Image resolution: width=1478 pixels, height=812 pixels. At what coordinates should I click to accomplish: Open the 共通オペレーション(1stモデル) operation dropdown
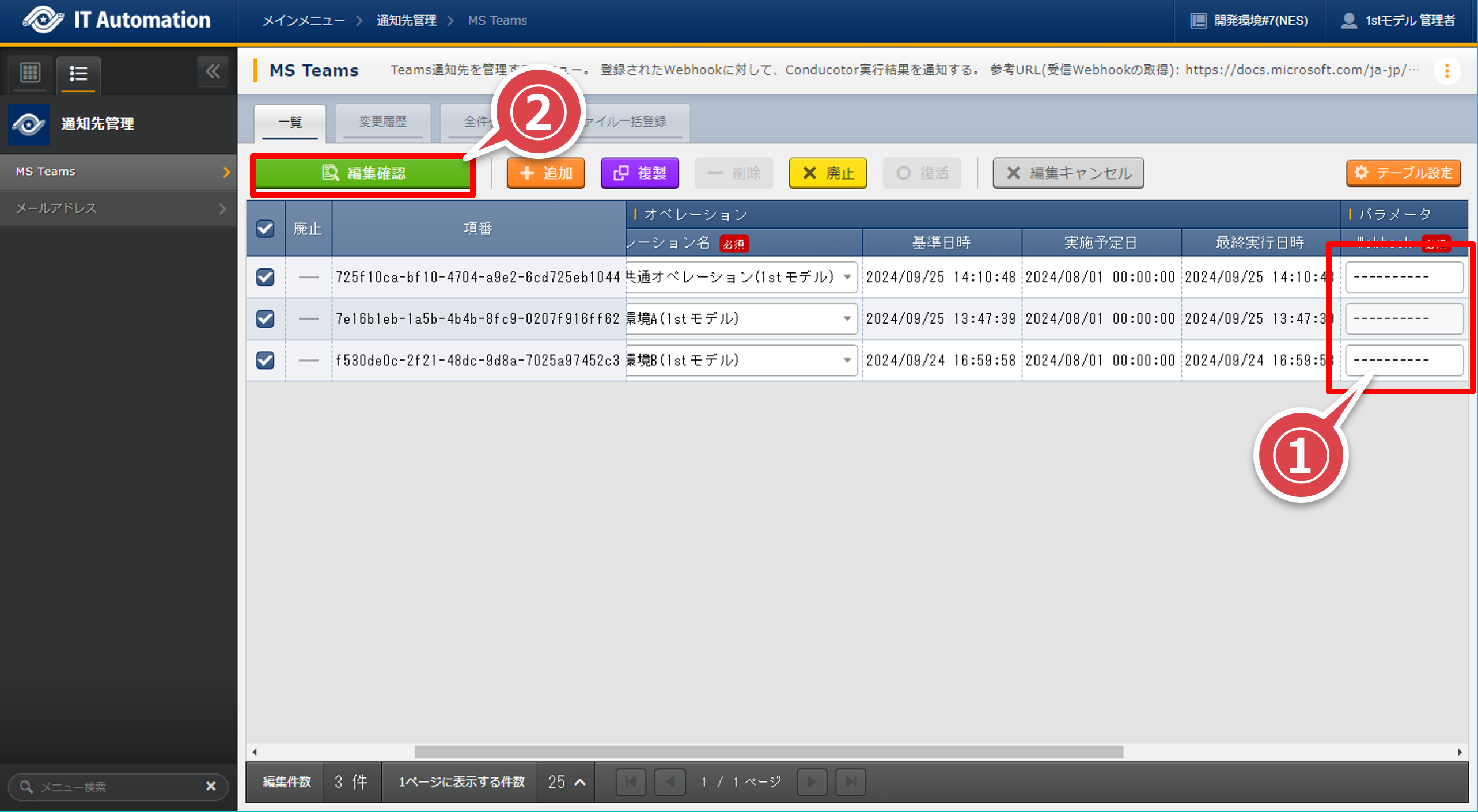[x=847, y=277]
